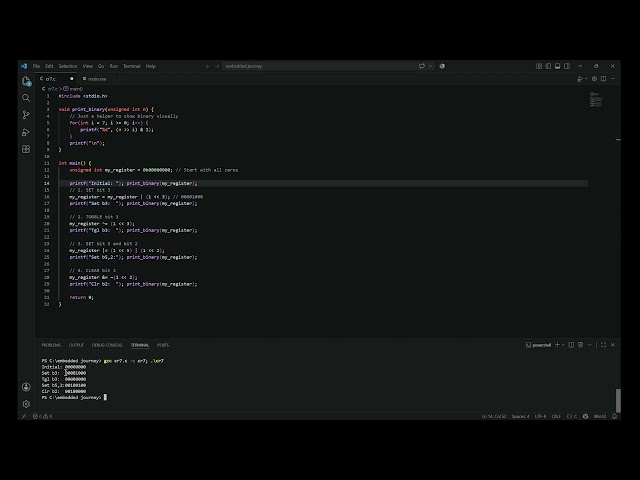The image size is (640, 480).
Task: Open the editor More Actions menu
Action: [x=613, y=79]
